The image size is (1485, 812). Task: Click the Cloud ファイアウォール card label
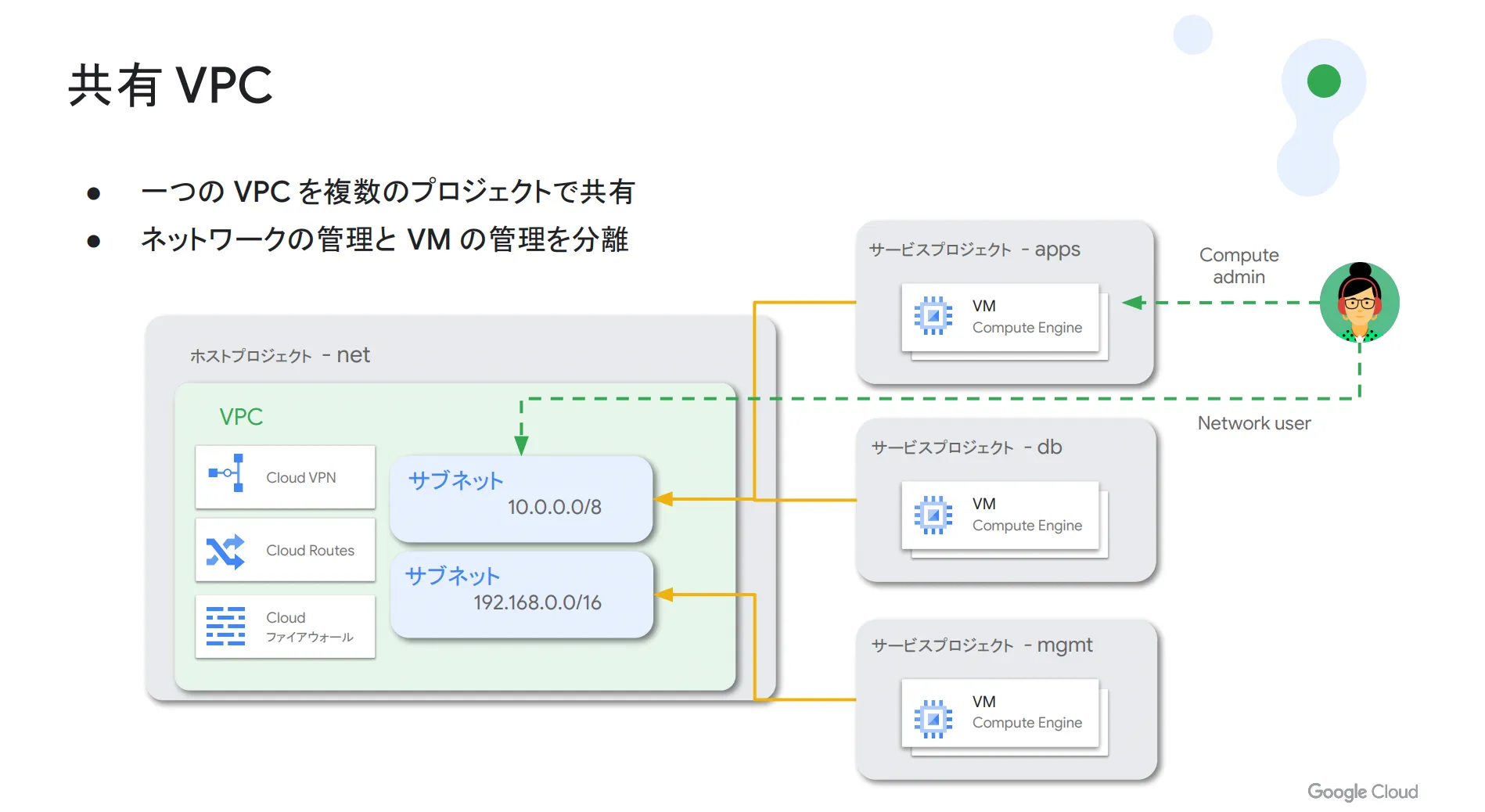point(310,627)
